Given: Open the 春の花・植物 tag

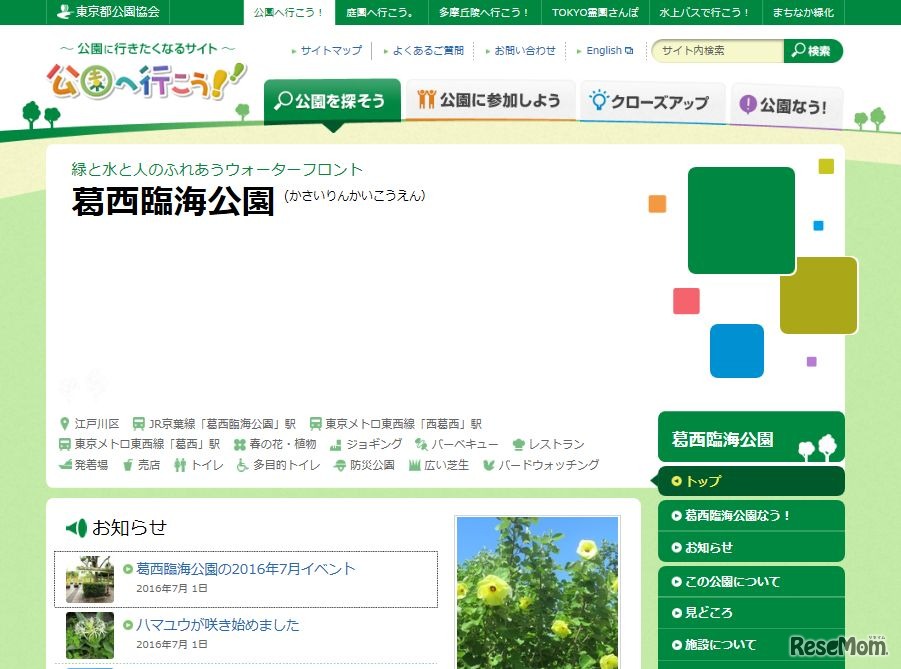Looking at the screenshot, I should click(x=283, y=444).
